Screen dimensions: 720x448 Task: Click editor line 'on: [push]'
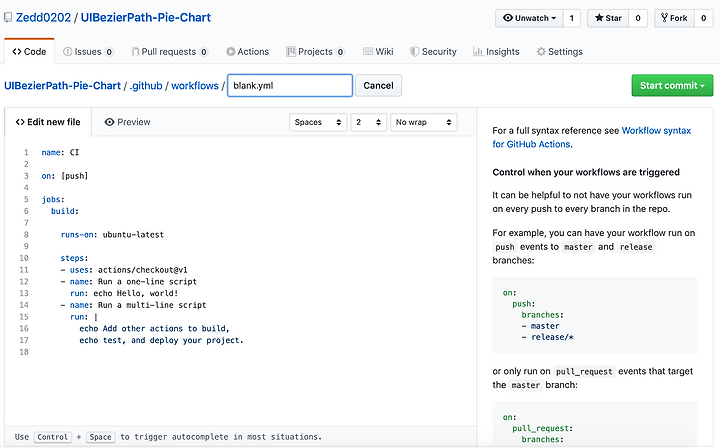point(65,176)
